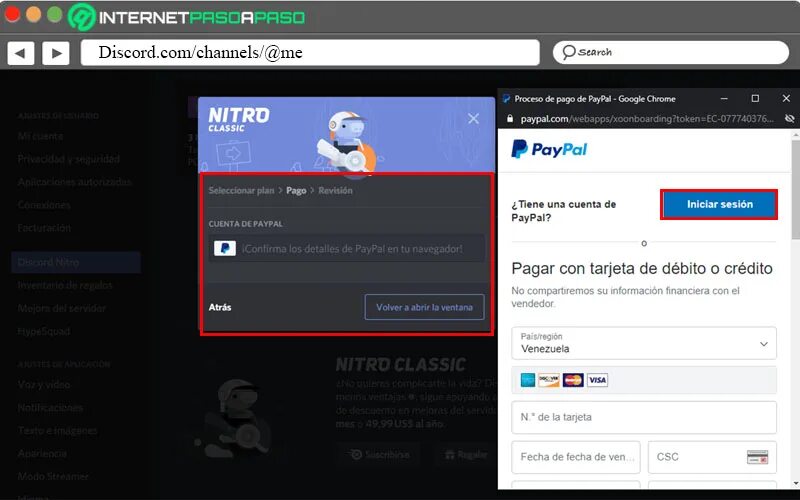Click the magnifier icon in the search field

(568, 52)
